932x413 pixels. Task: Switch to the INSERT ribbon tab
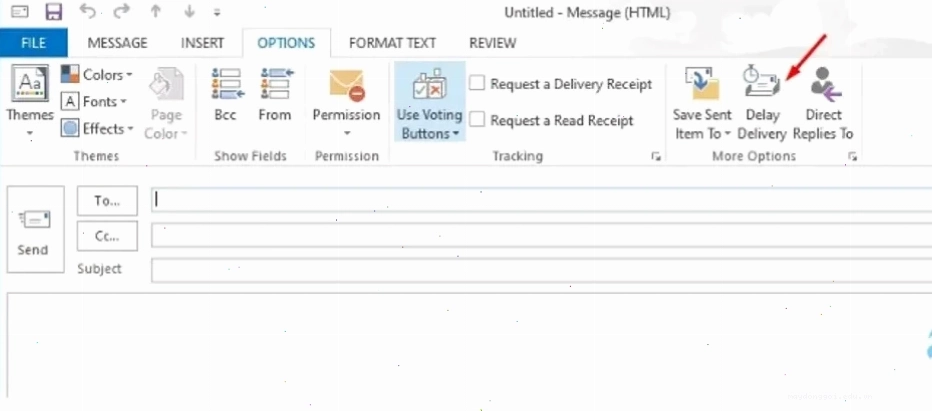pyautogui.click(x=202, y=43)
